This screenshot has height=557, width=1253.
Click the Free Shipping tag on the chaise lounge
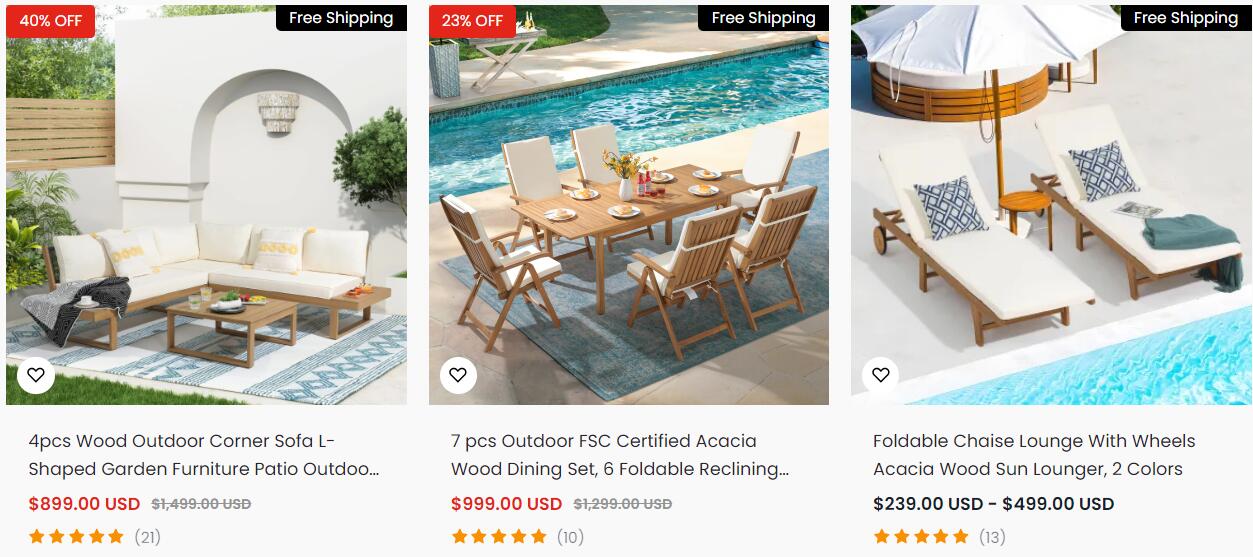(1186, 18)
